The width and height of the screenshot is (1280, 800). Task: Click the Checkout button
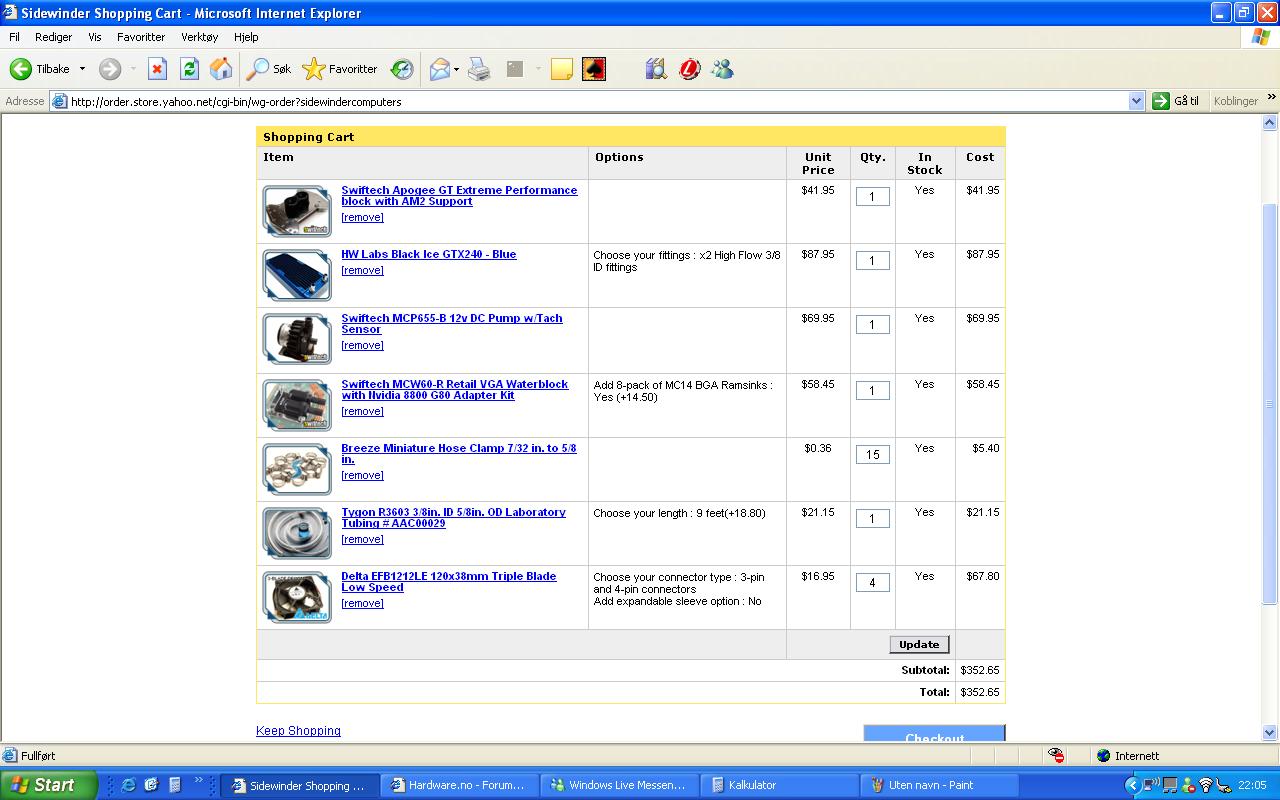[x=934, y=734]
